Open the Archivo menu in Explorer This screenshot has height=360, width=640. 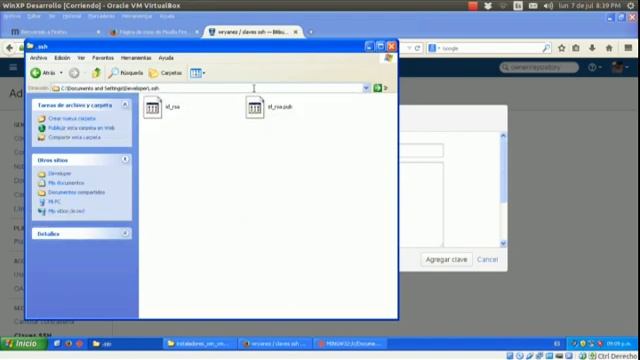click(x=38, y=58)
